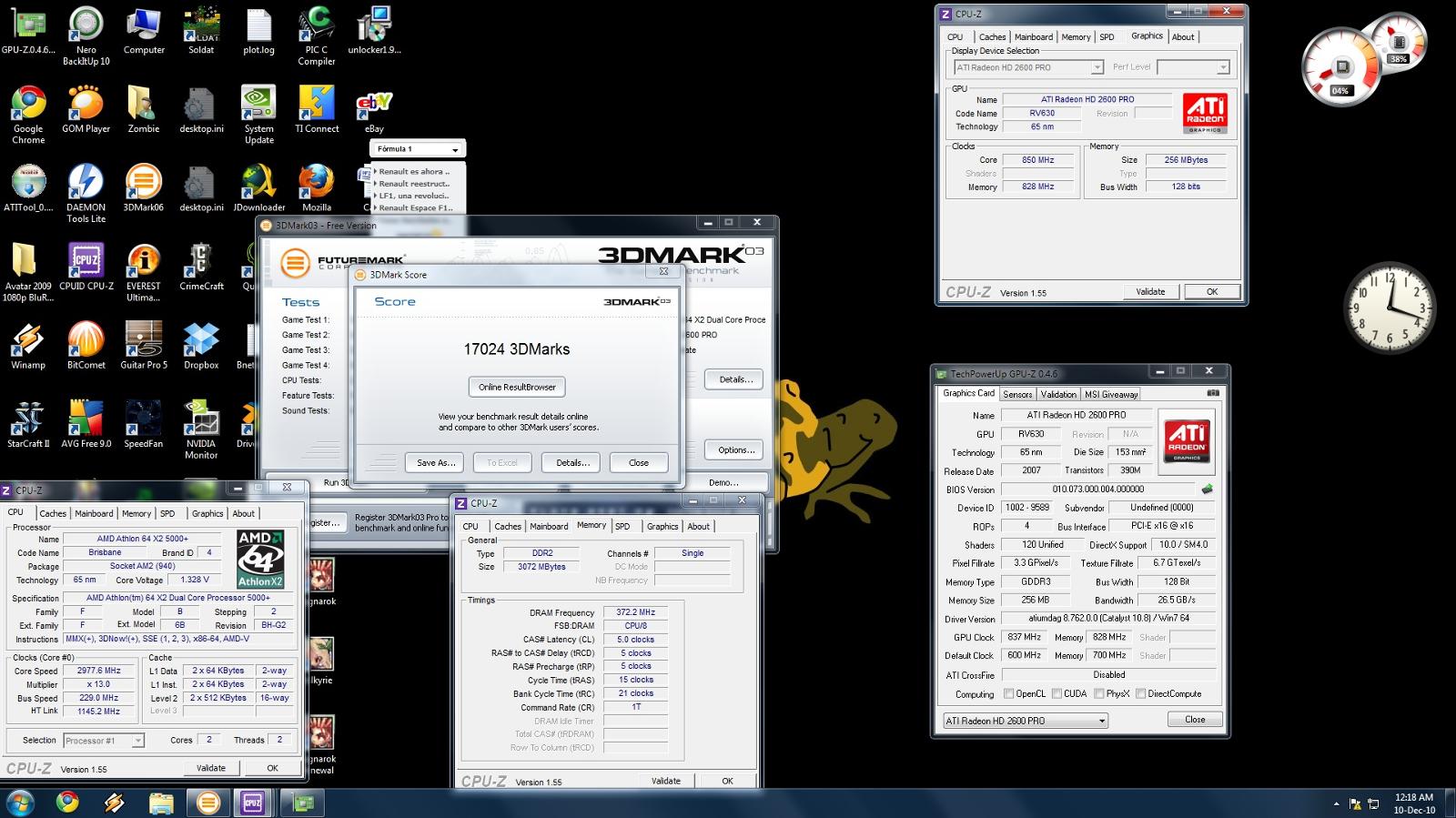Launch Soldat game shortcut
Image resolution: width=1456 pixels, height=818 pixels.
click(x=201, y=31)
